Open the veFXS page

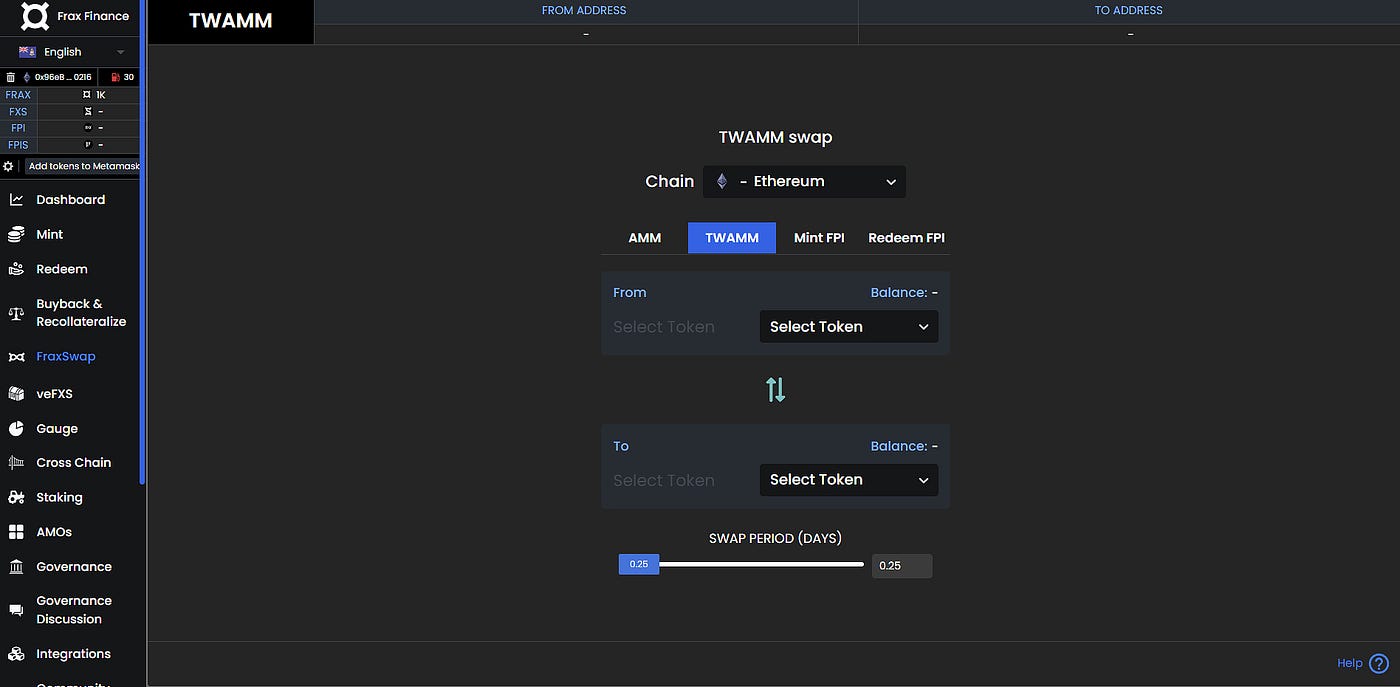55,394
